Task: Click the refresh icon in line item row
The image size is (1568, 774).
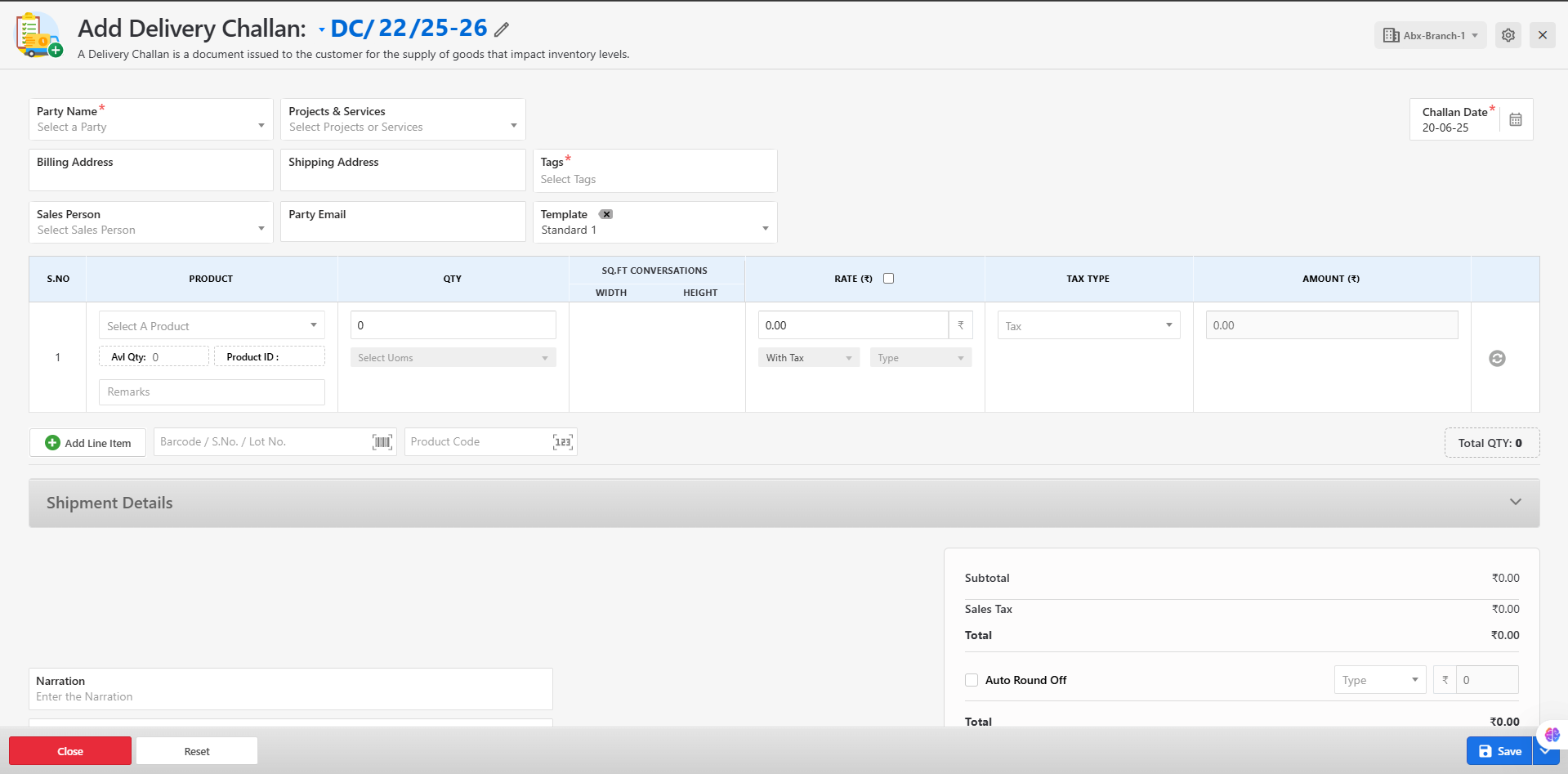Action: click(x=1496, y=358)
